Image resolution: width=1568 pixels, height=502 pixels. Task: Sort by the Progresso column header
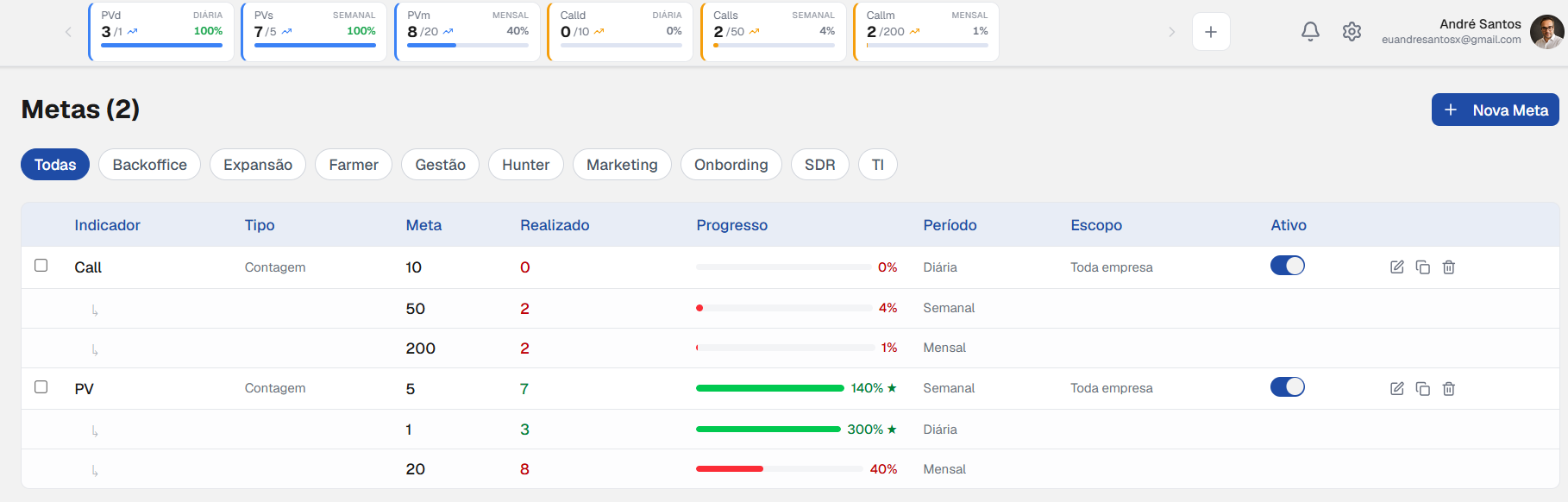[x=732, y=225]
